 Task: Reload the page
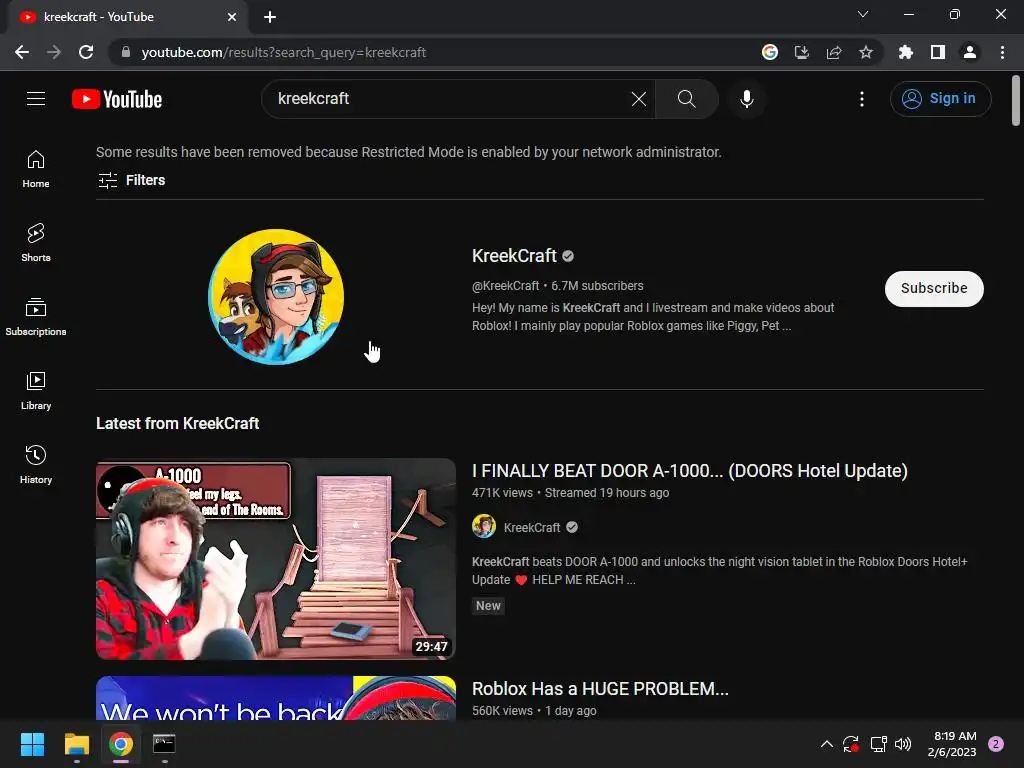(x=86, y=52)
